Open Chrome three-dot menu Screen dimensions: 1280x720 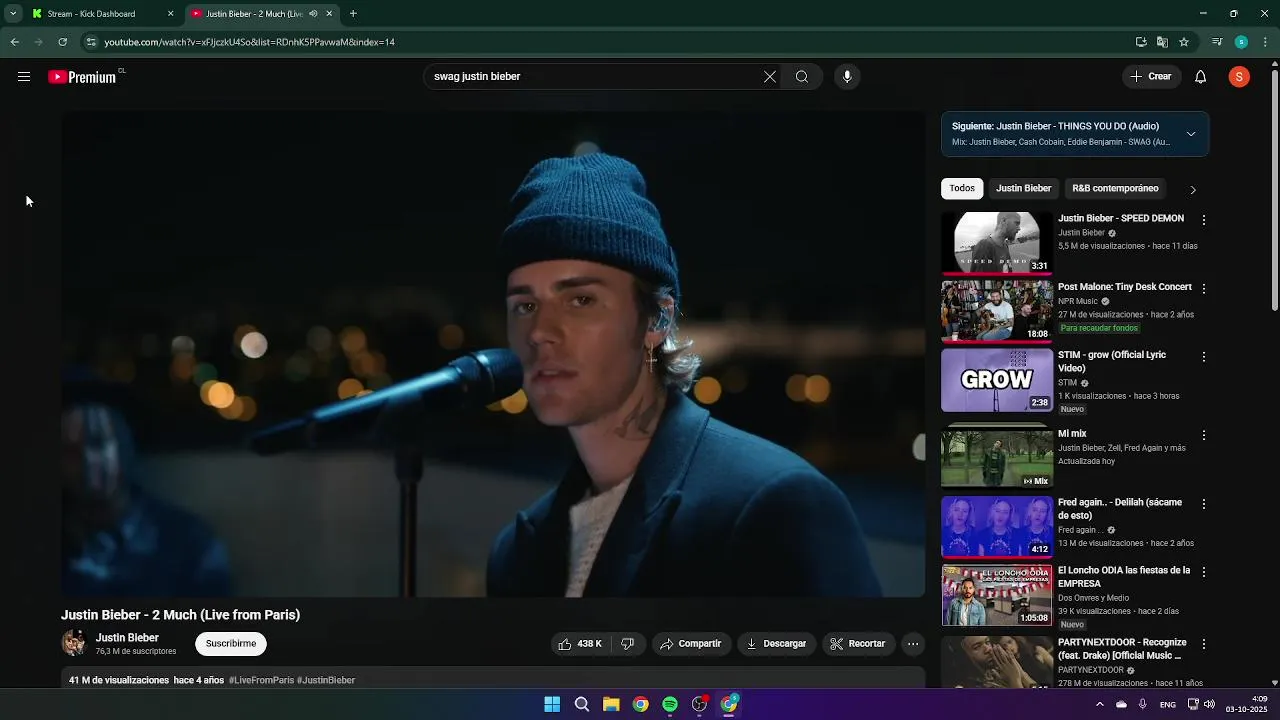pyautogui.click(x=1266, y=42)
